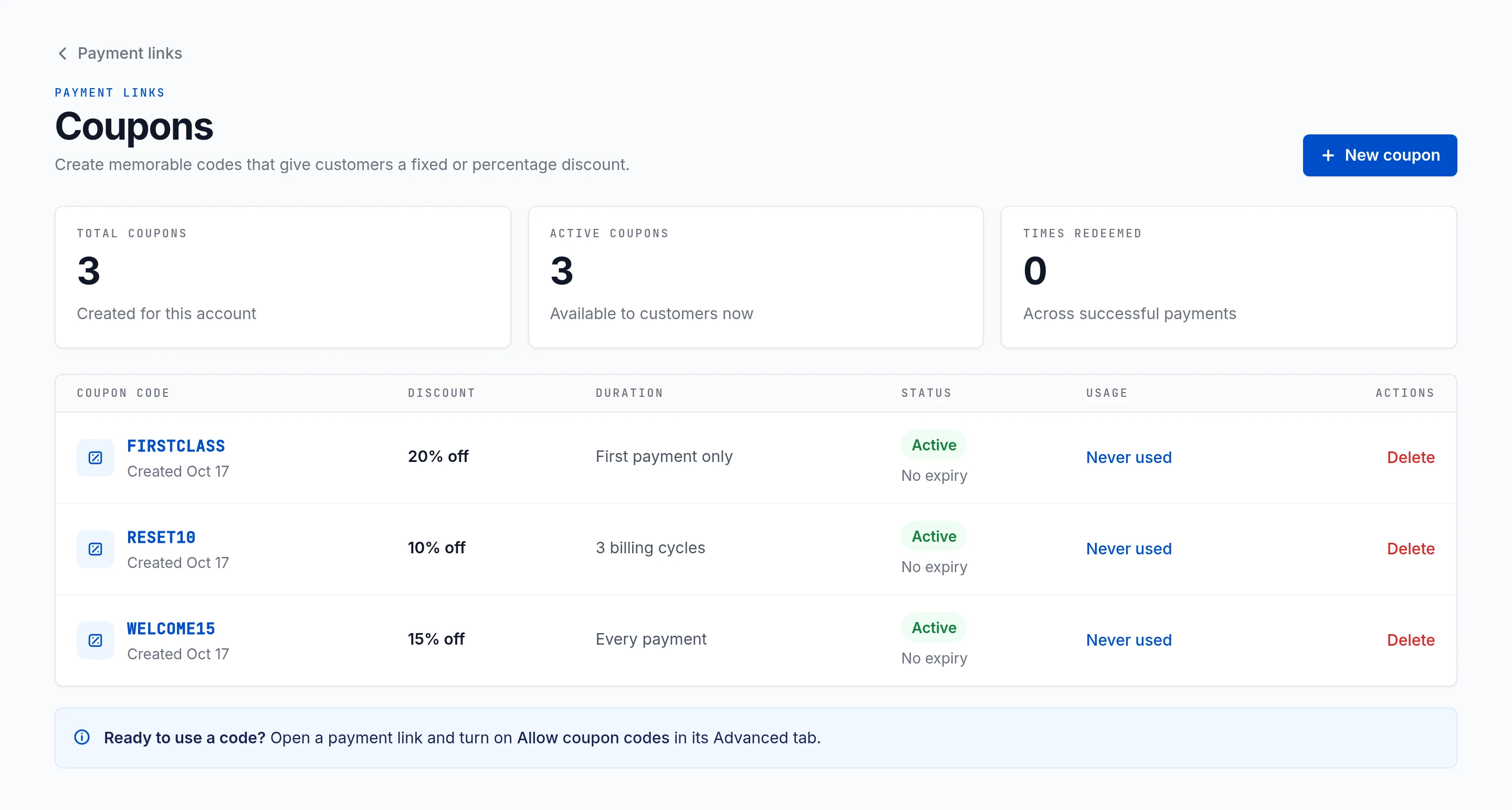Screen dimensions: 1512x810
Task: Click the Status column header
Action: pos(926,393)
